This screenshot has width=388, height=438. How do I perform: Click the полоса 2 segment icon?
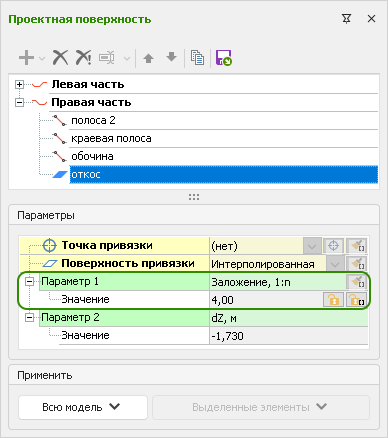(60, 120)
